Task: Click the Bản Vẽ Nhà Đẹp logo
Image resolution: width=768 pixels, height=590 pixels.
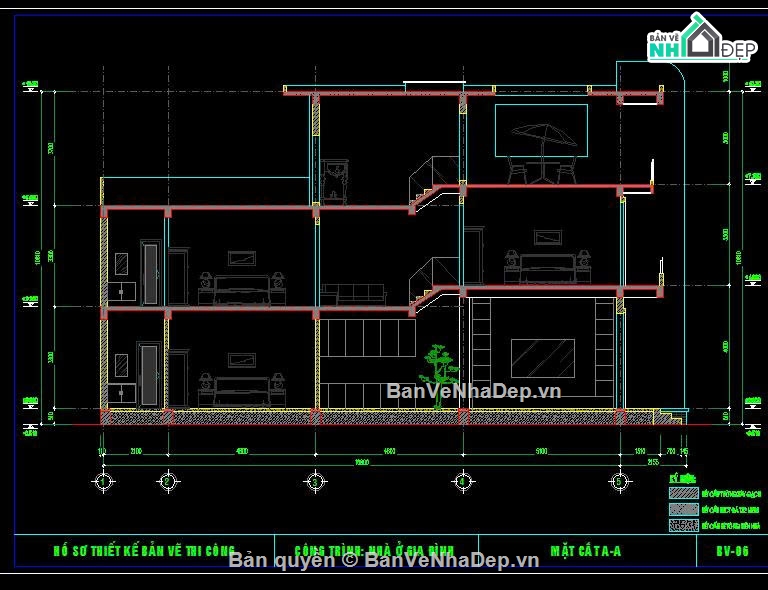Action: tap(700, 39)
